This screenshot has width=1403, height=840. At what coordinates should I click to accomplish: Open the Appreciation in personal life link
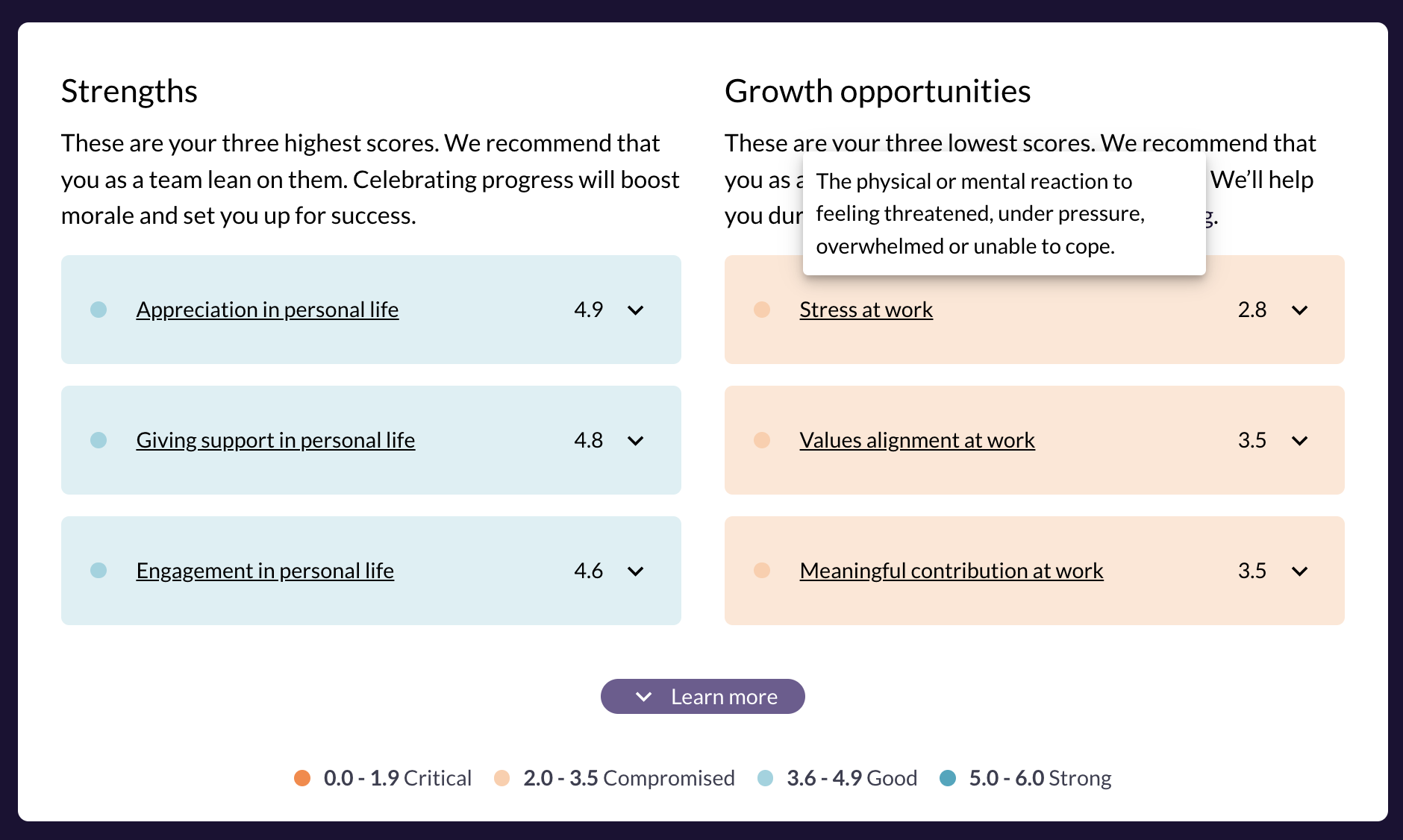[x=267, y=310]
